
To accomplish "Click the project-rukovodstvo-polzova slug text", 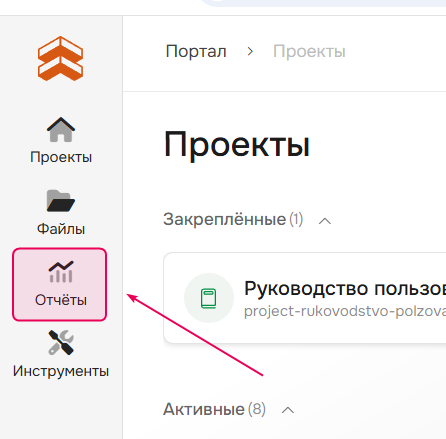I will 345,311.
